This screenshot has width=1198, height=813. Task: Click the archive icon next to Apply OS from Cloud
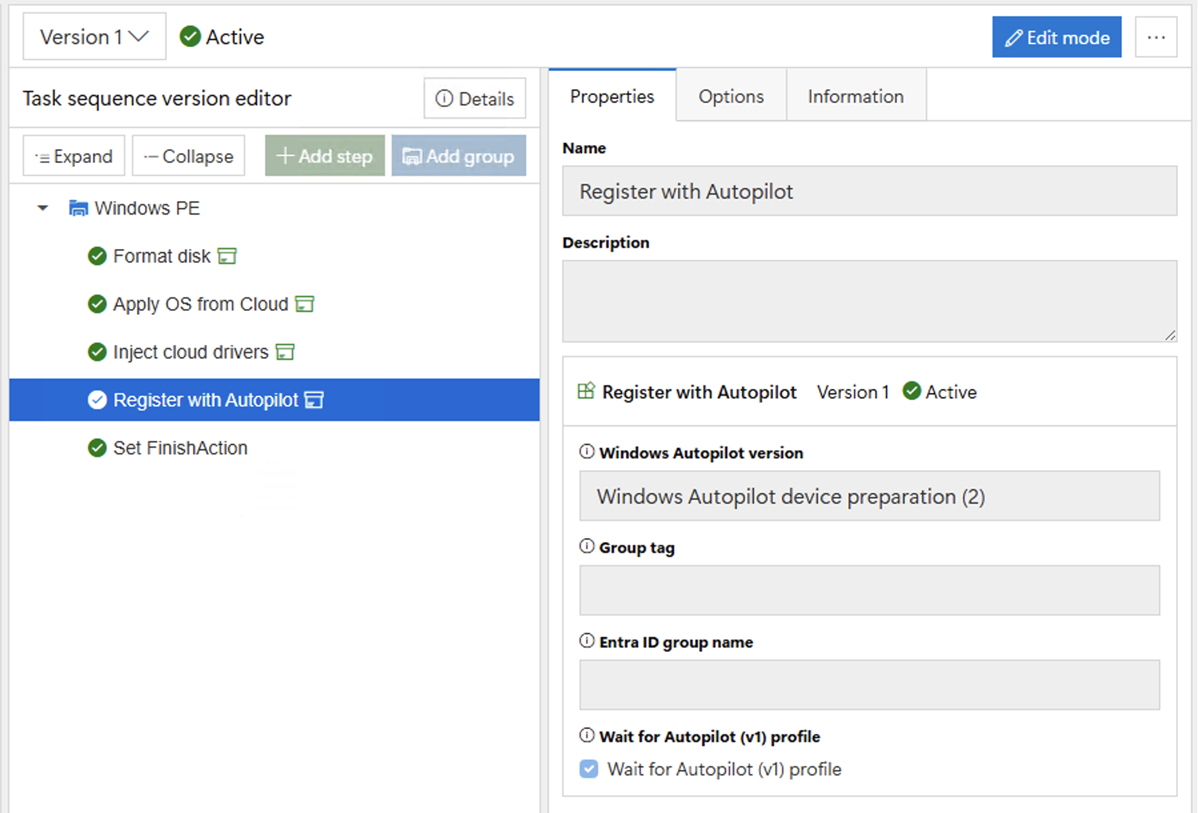305,304
